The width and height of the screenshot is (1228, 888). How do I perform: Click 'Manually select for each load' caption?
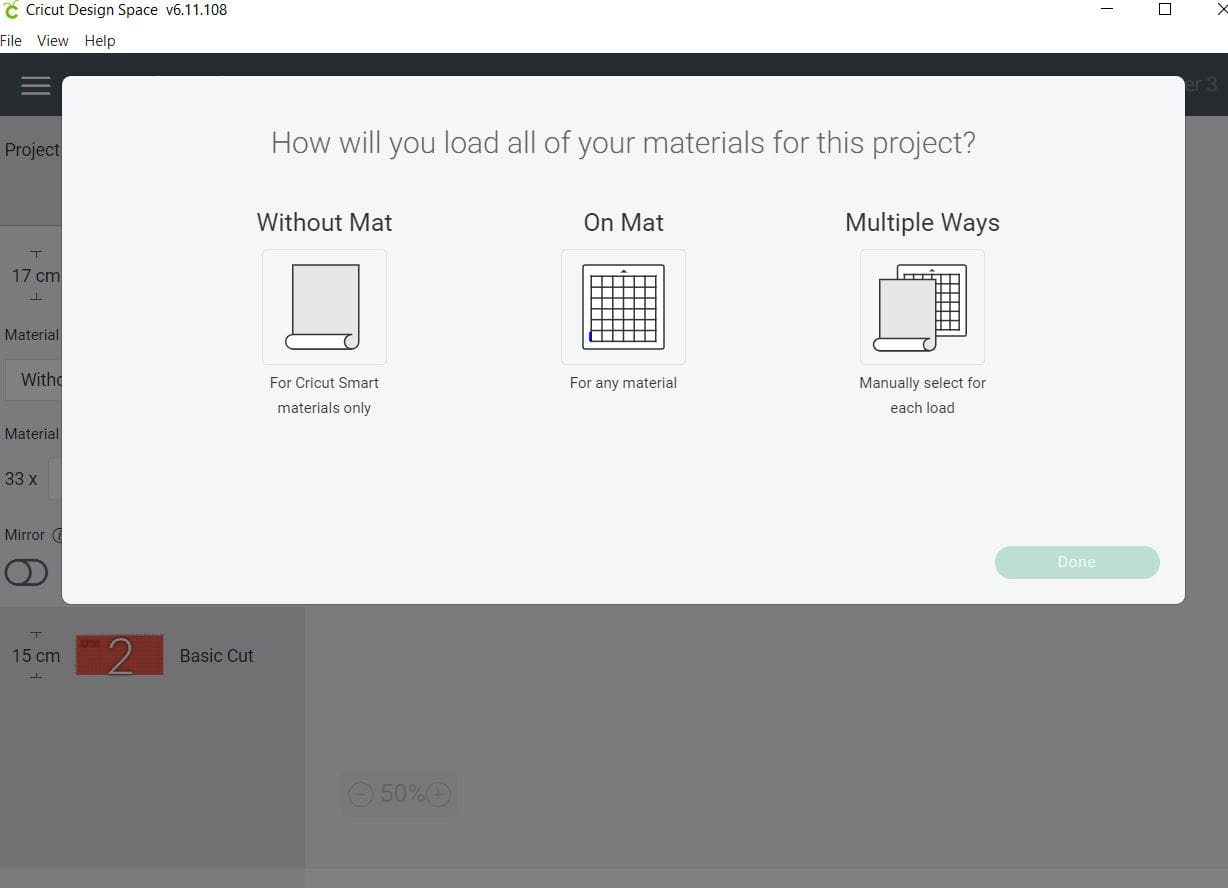(922, 395)
